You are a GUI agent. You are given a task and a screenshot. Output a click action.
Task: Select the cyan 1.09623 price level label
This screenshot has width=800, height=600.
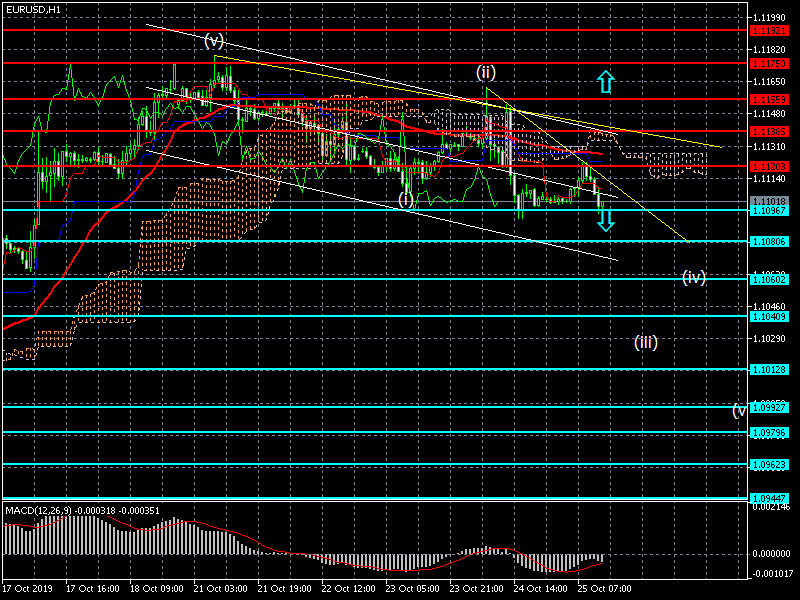(x=769, y=465)
